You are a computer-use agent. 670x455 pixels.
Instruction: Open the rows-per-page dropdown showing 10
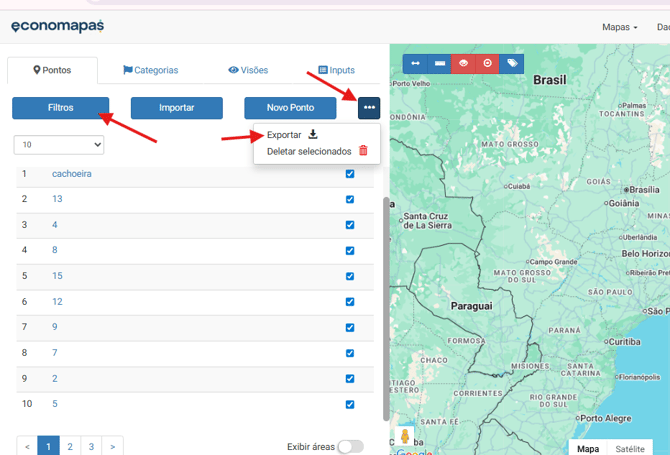[59, 145]
